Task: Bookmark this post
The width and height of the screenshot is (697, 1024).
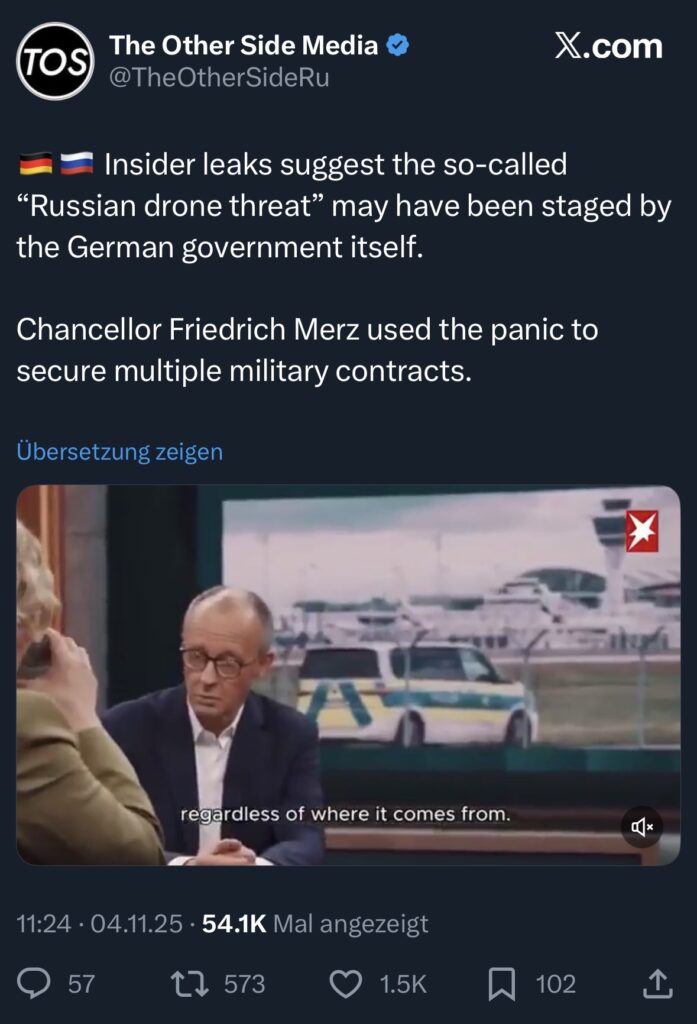Action: point(501,984)
